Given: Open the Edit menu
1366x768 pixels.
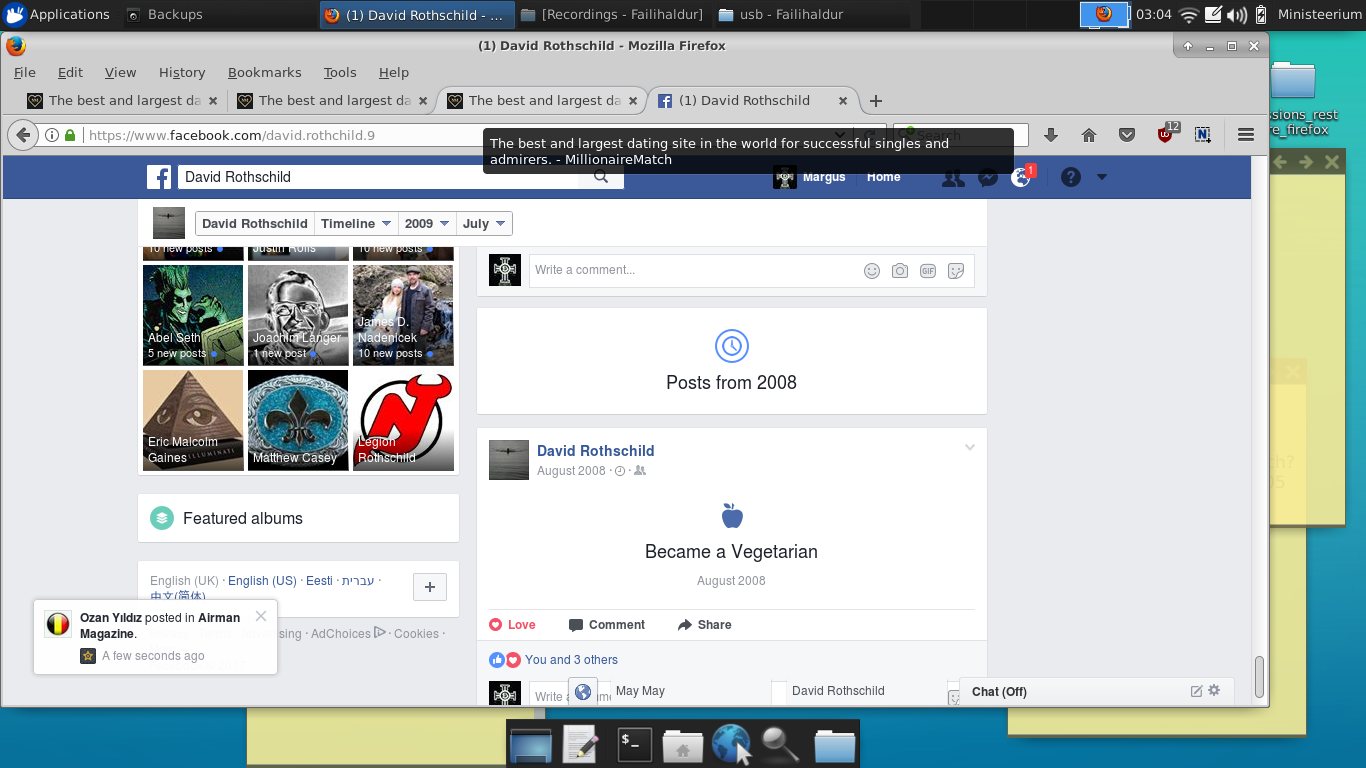Looking at the screenshot, I should tap(70, 72).
